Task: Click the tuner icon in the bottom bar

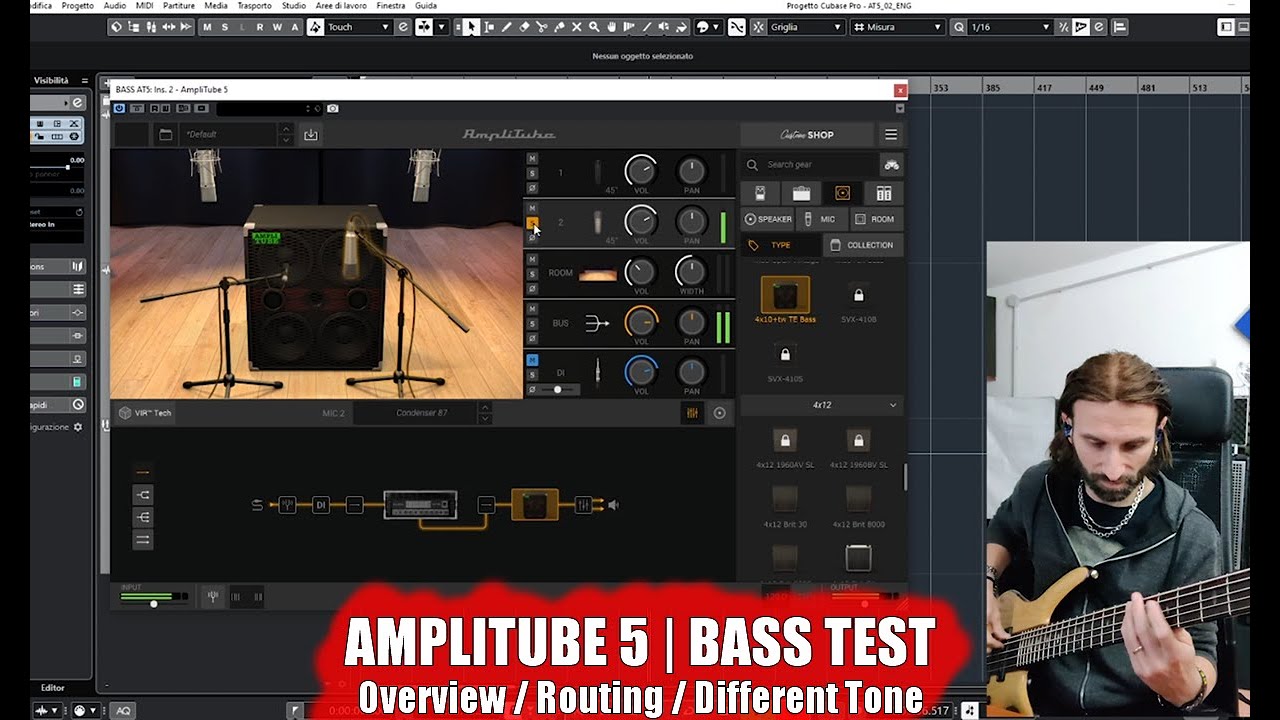Action: 213,597
